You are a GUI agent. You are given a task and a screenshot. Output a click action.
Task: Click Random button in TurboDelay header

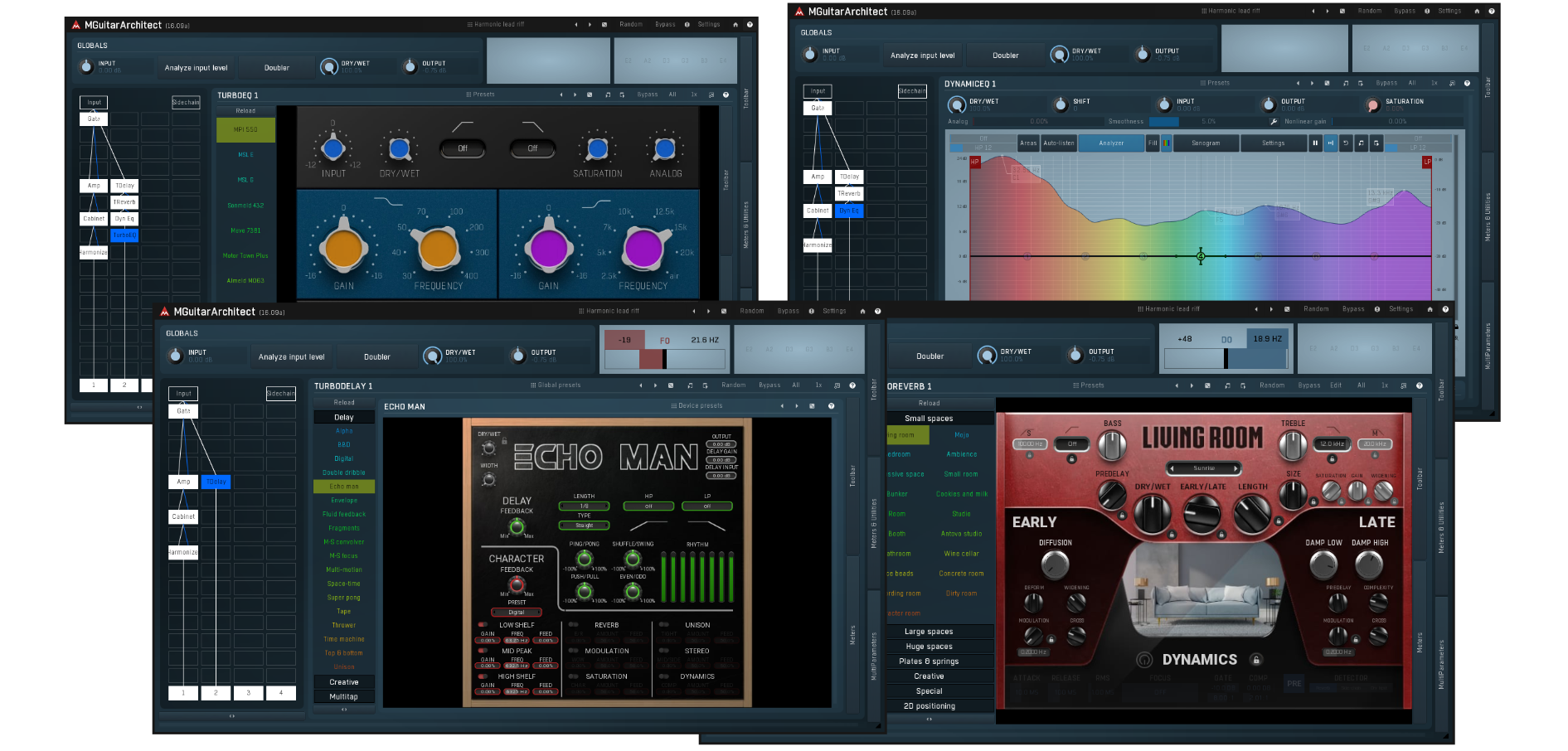(x=733, y=385)
